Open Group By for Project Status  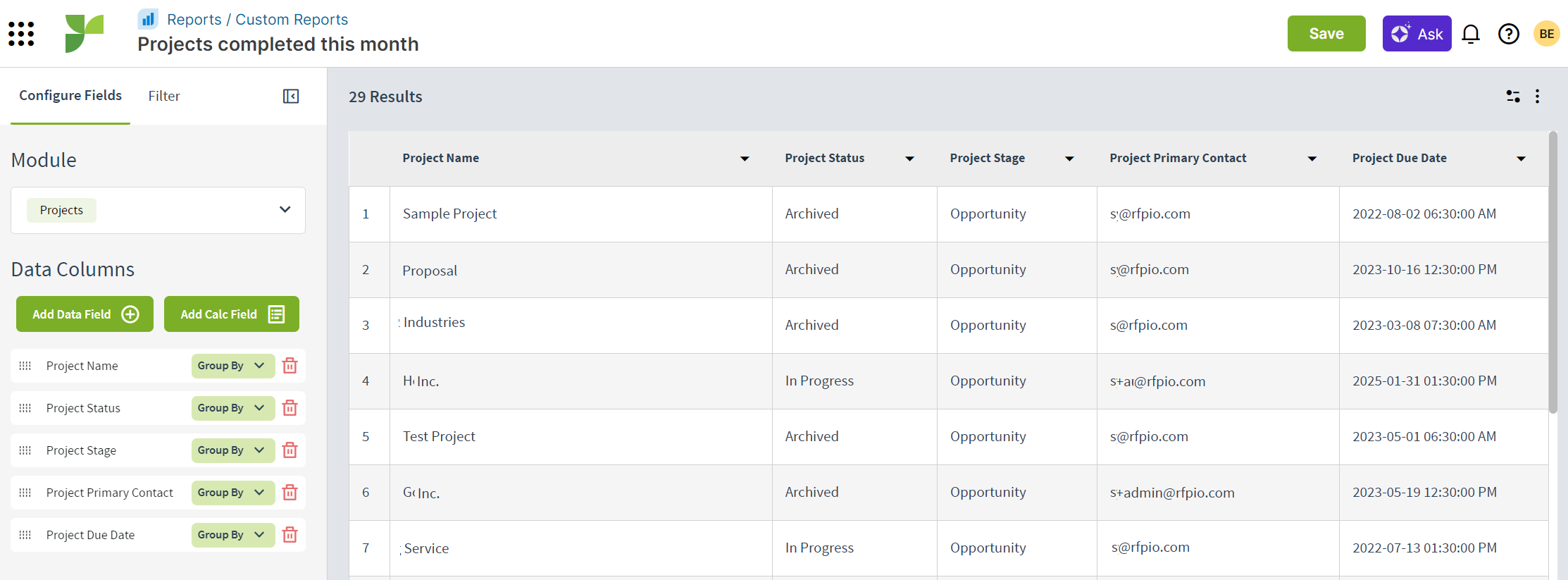click(x=232, y=408)
